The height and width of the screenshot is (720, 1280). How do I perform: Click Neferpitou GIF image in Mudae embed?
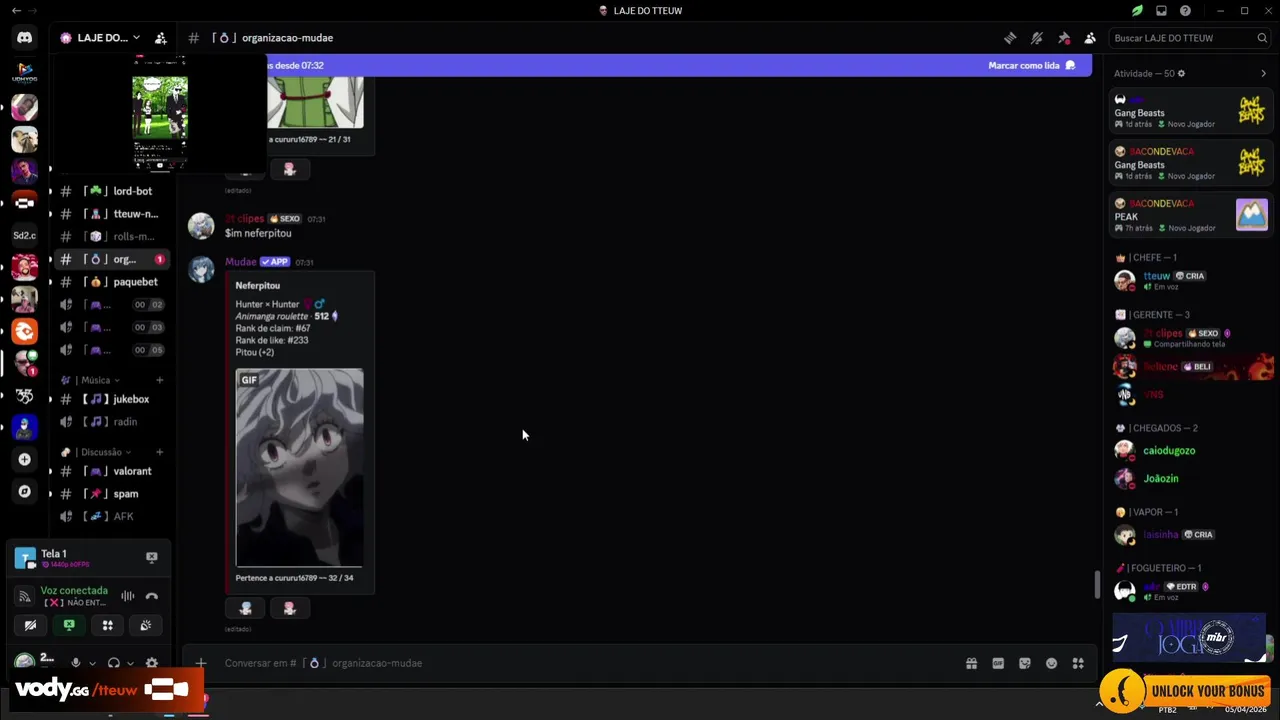click(300, 468)
